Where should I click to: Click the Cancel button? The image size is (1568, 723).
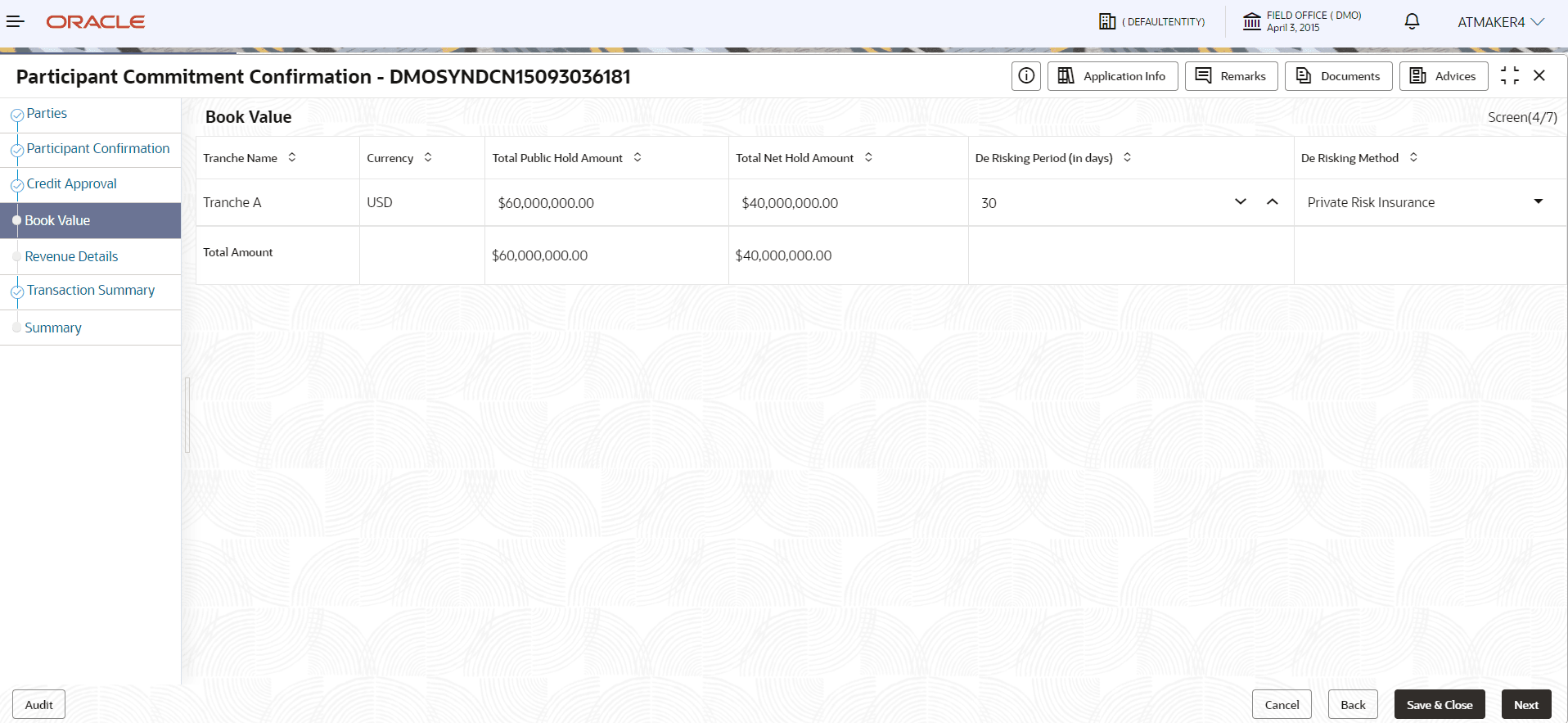1282,704
